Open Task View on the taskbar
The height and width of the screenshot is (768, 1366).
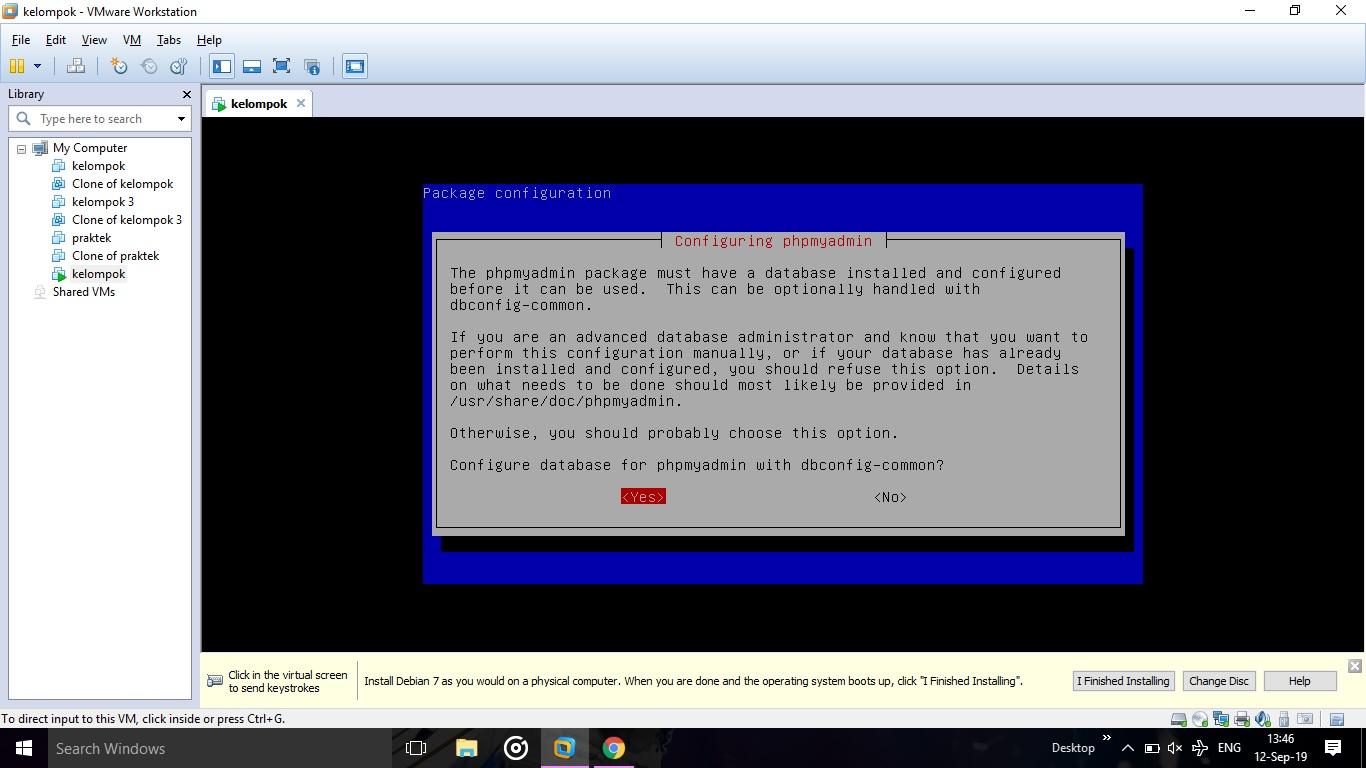click(x=416, y=748)
